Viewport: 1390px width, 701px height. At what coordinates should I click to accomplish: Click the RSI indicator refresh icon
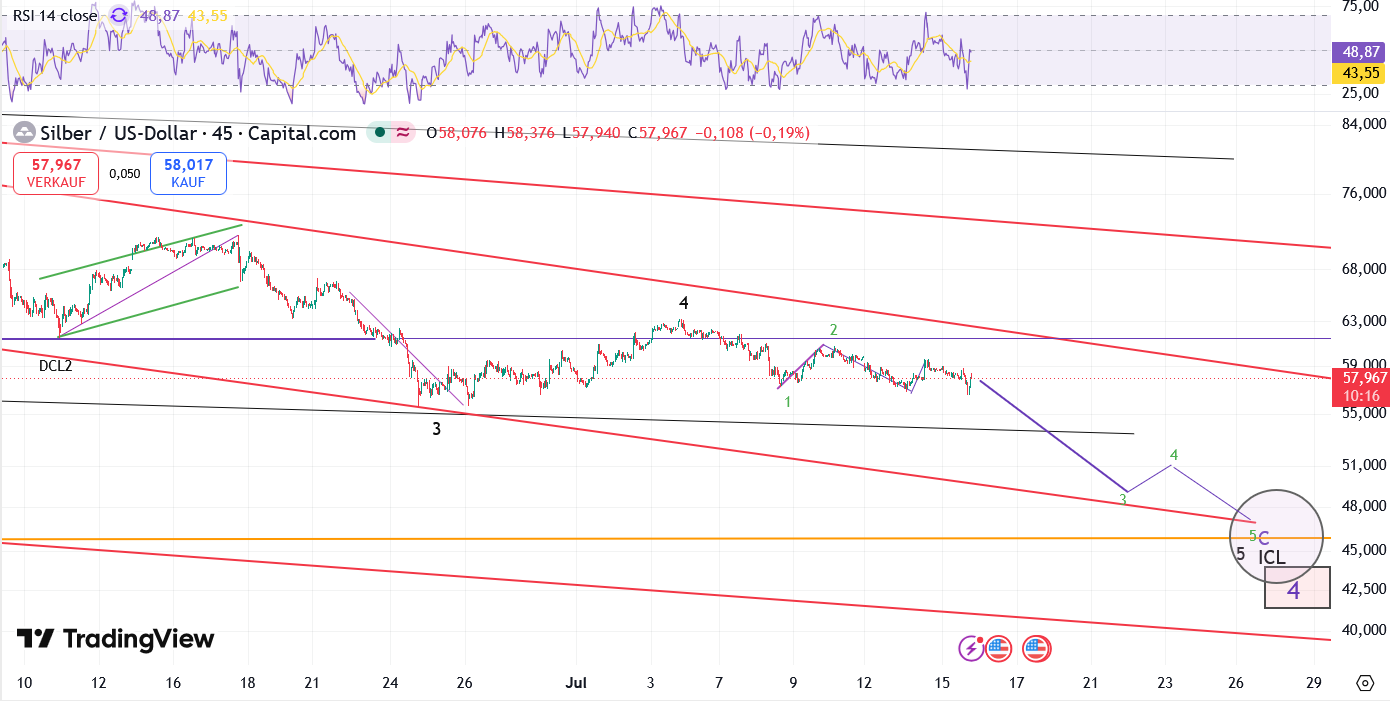(x=119, y=15)
